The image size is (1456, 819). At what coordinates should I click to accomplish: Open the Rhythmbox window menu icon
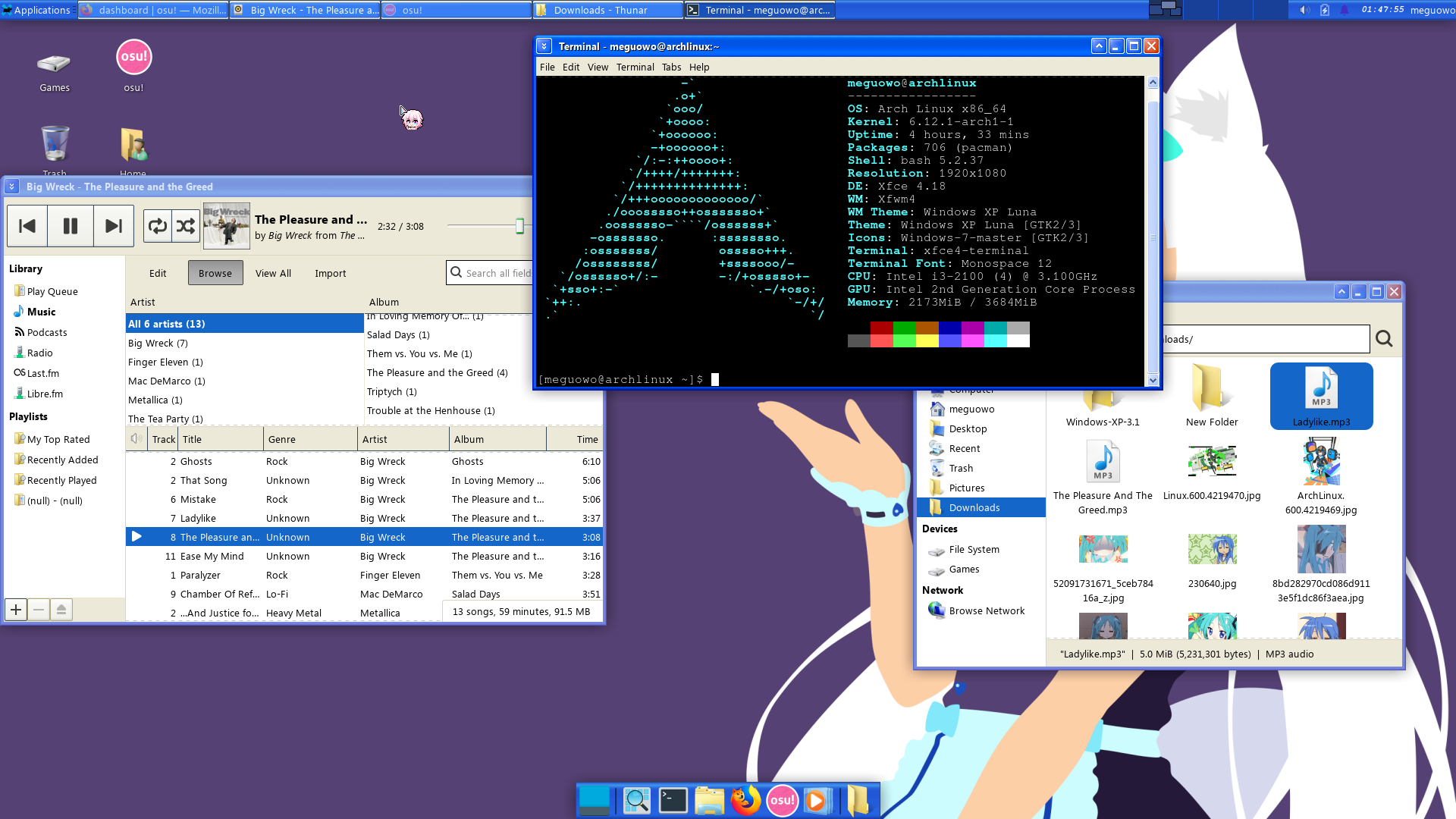pos(11,187)
